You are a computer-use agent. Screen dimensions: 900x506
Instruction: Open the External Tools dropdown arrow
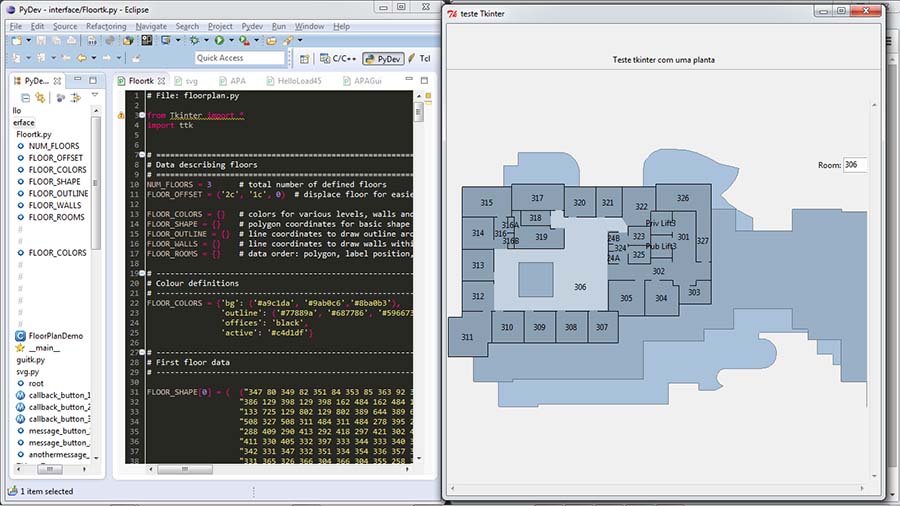click(x=257, y=41)
